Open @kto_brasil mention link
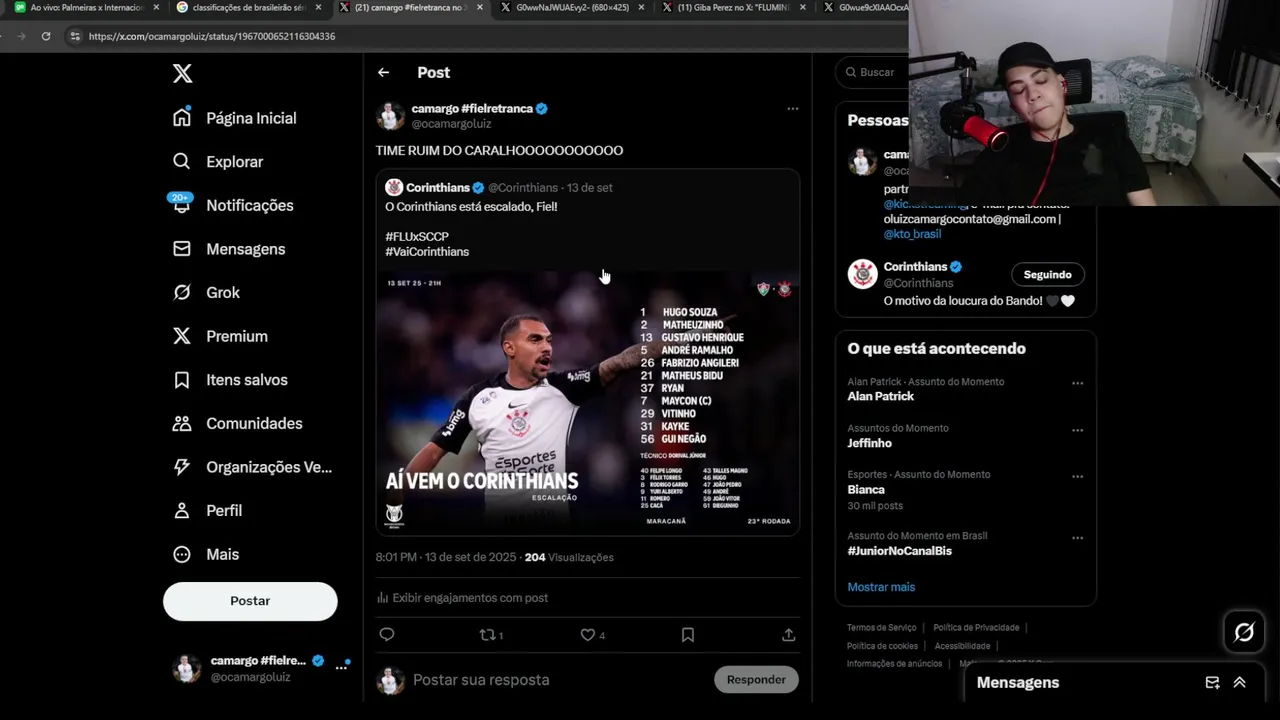Image resolution: width=1280 pixels, height=720 pixels. pyautogui.click(x=912, y=234)
